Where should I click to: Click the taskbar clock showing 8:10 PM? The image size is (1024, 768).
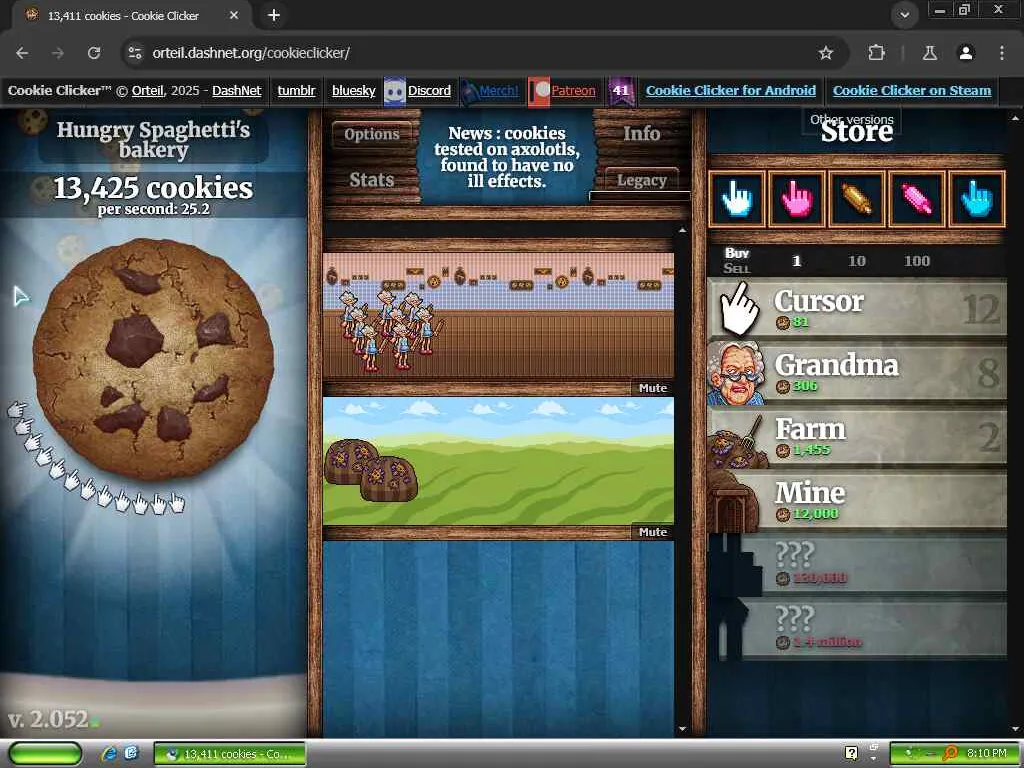click(986, 754)
